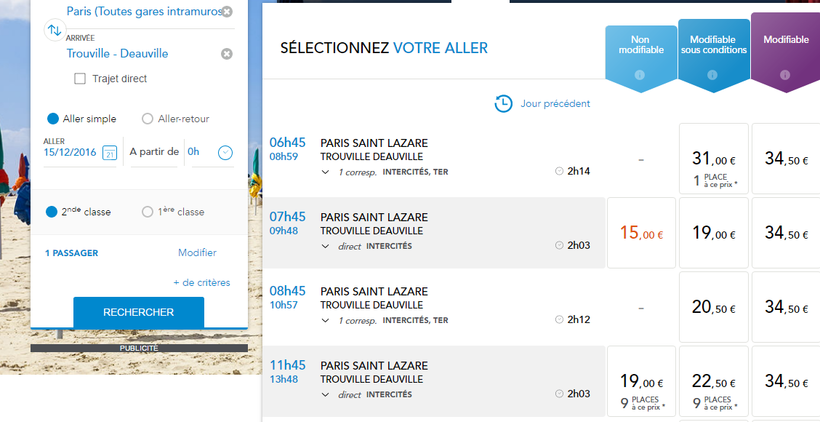Select the Aller-retour radio option
The width and height of the screenshot is (820, 422).
point(147,119)
